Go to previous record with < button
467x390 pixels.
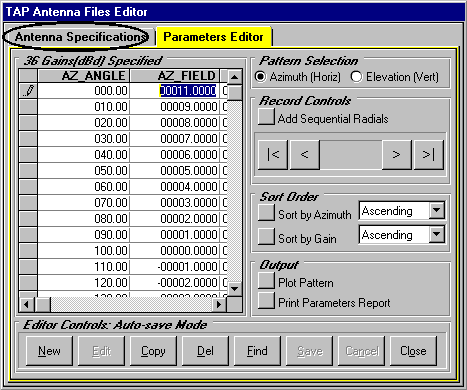pyautogui.click(x=305, y=155)
